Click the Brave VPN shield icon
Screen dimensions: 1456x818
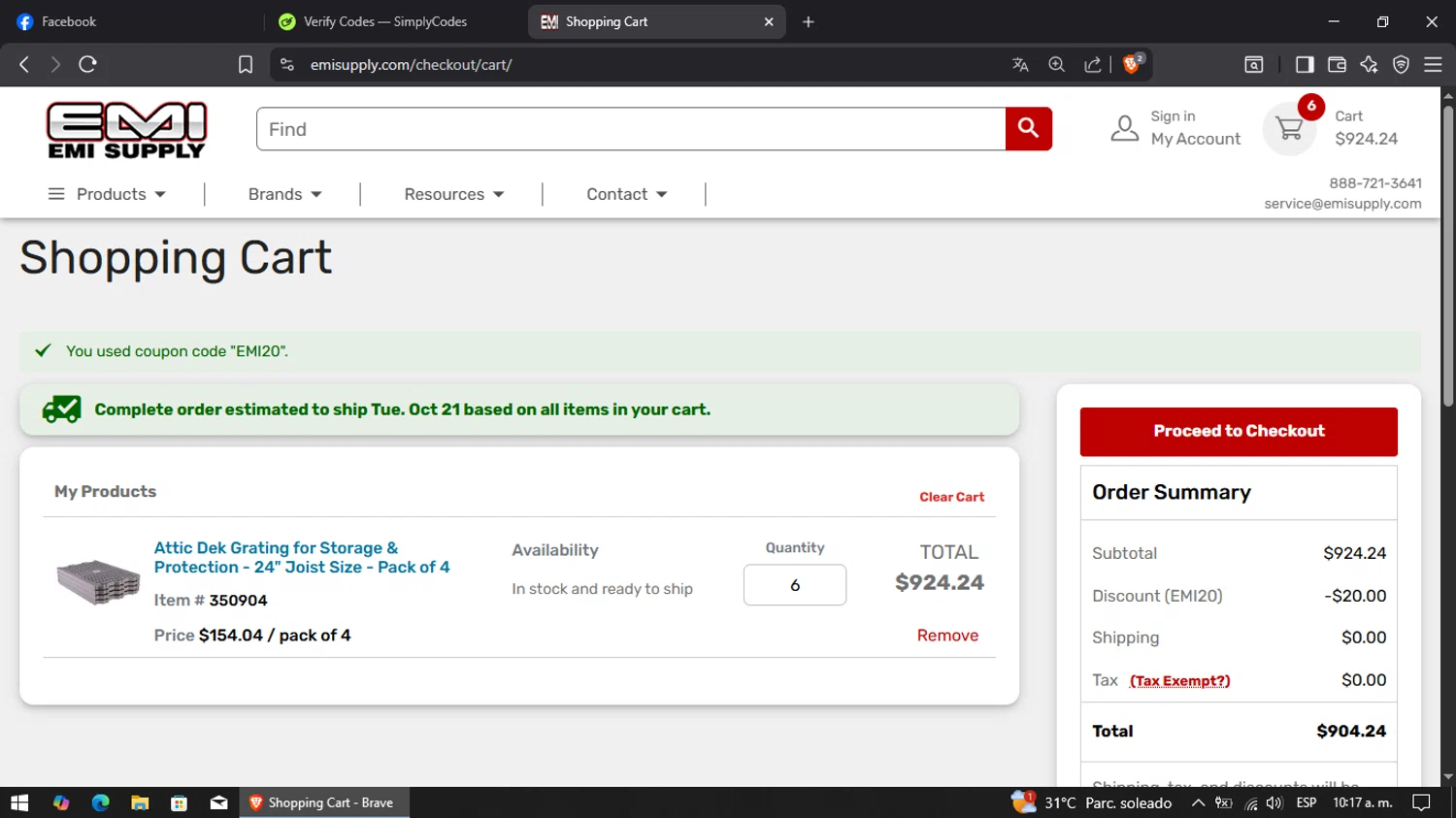coord(1401,64)
